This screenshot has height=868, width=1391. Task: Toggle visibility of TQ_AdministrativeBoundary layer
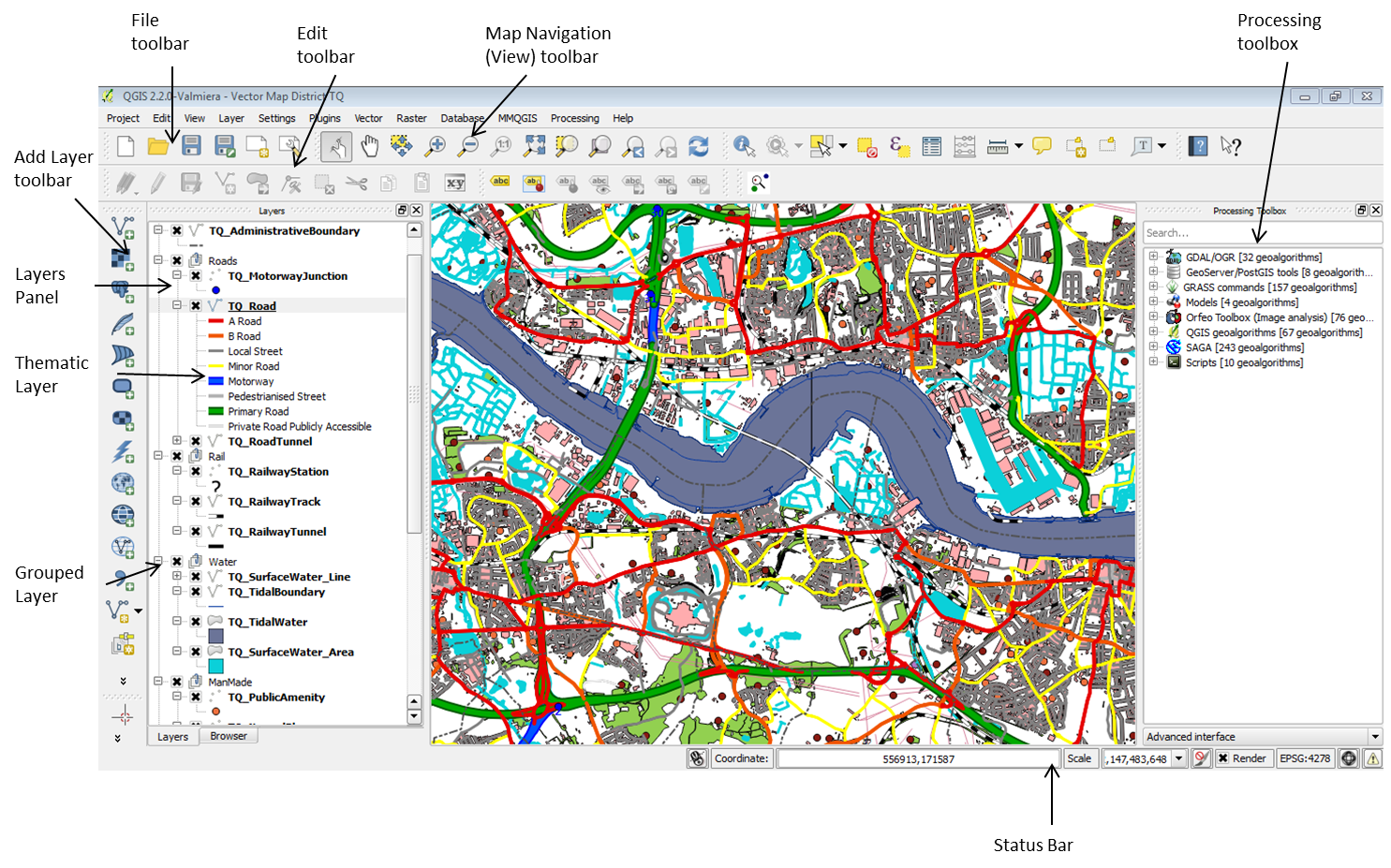(x=176, y=230)
